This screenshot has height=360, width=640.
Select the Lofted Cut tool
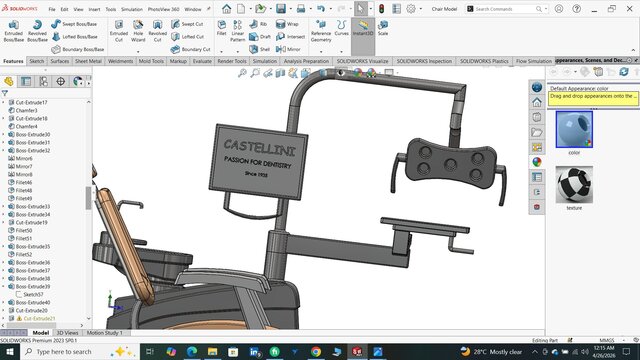pos(188,37)
